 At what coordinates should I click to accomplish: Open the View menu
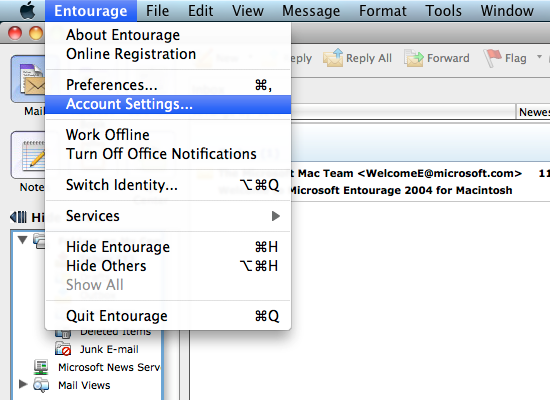click(248, 11)
